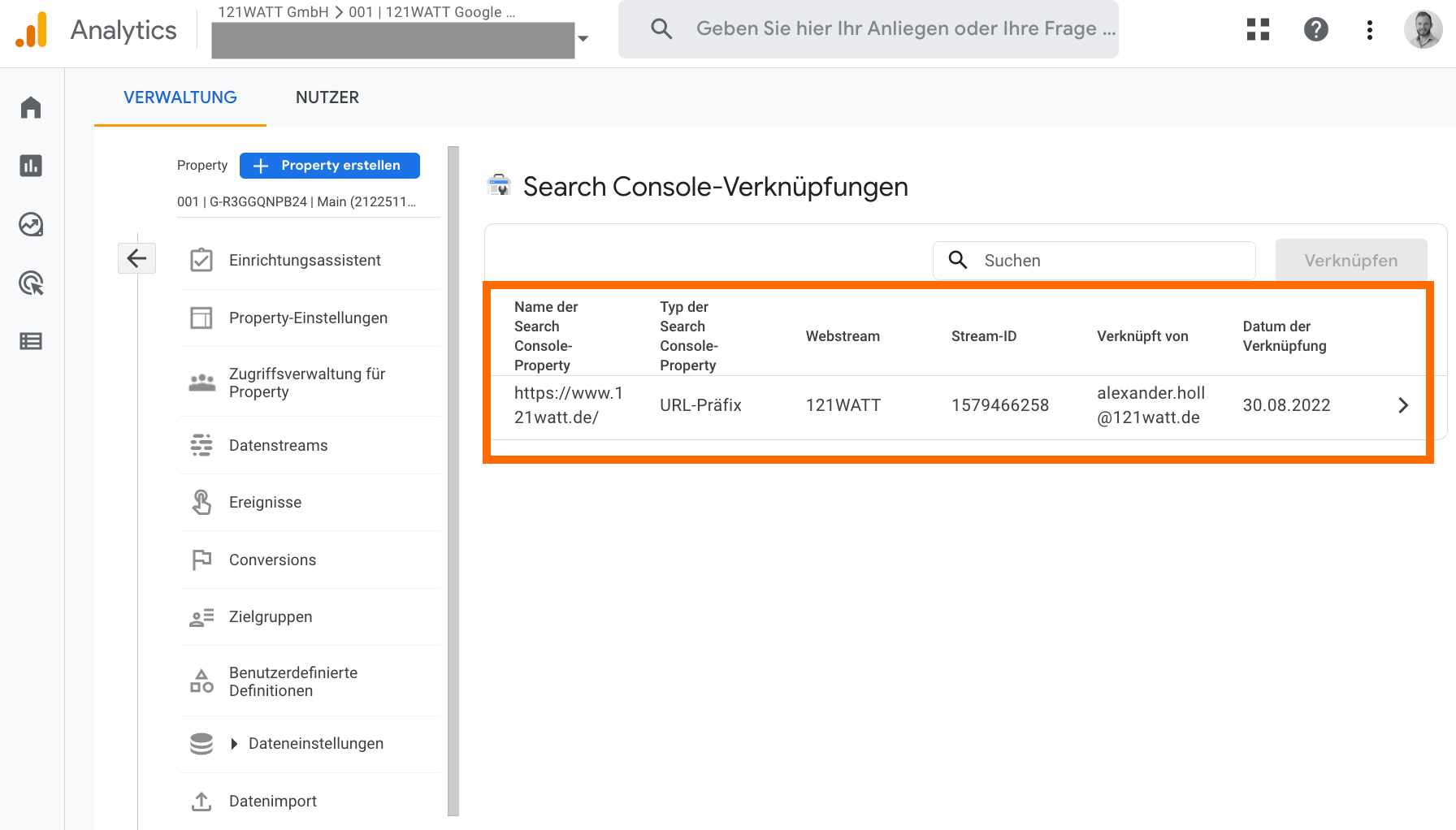Click the Google apps grid icon
Screen dimensions: 1456x830
[1258, 30]
